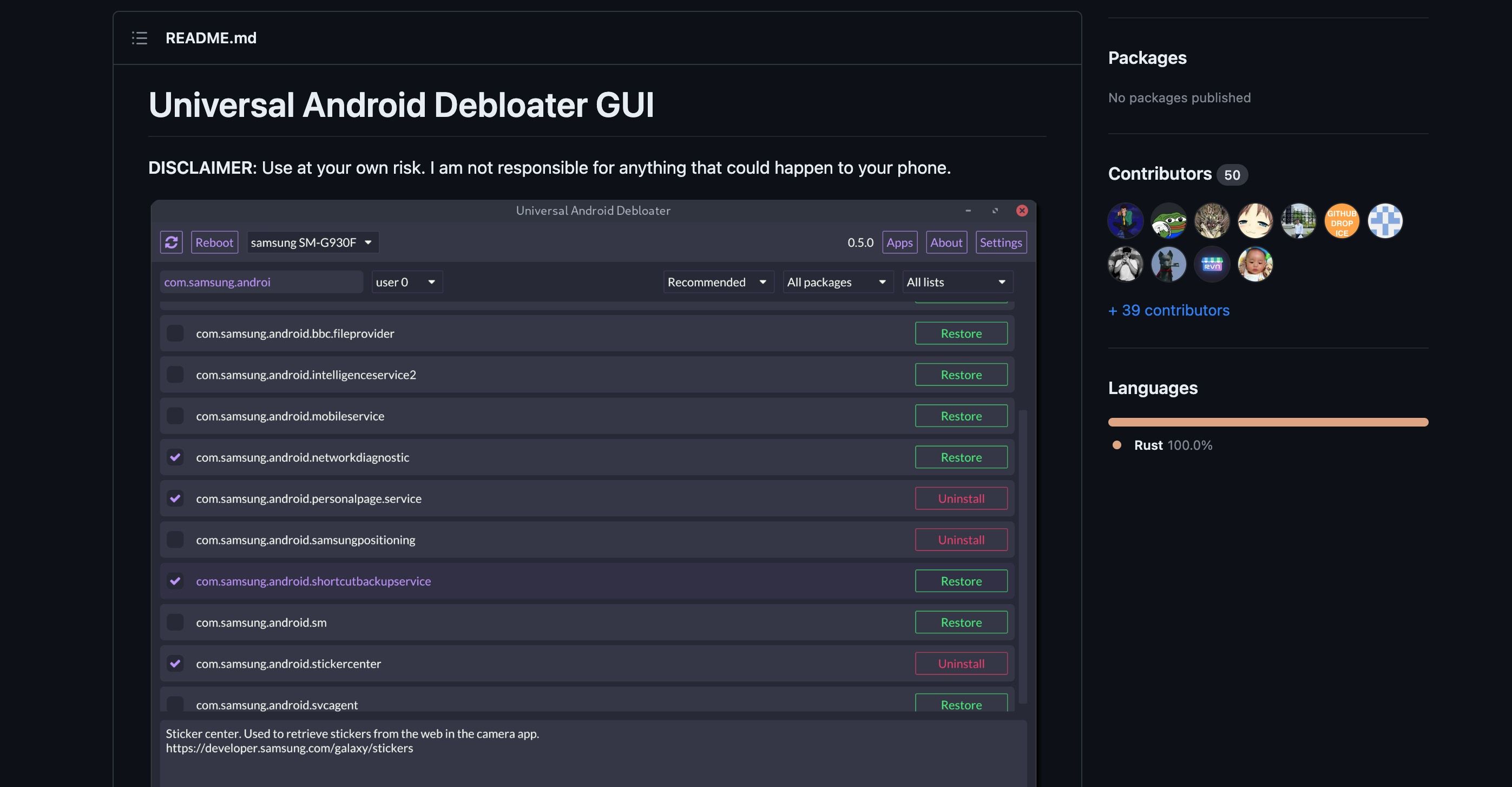The width and height of the screenshot is (1512, 787).
Task: Click the blue cross contributor avatar
Action: point(1385,221)
